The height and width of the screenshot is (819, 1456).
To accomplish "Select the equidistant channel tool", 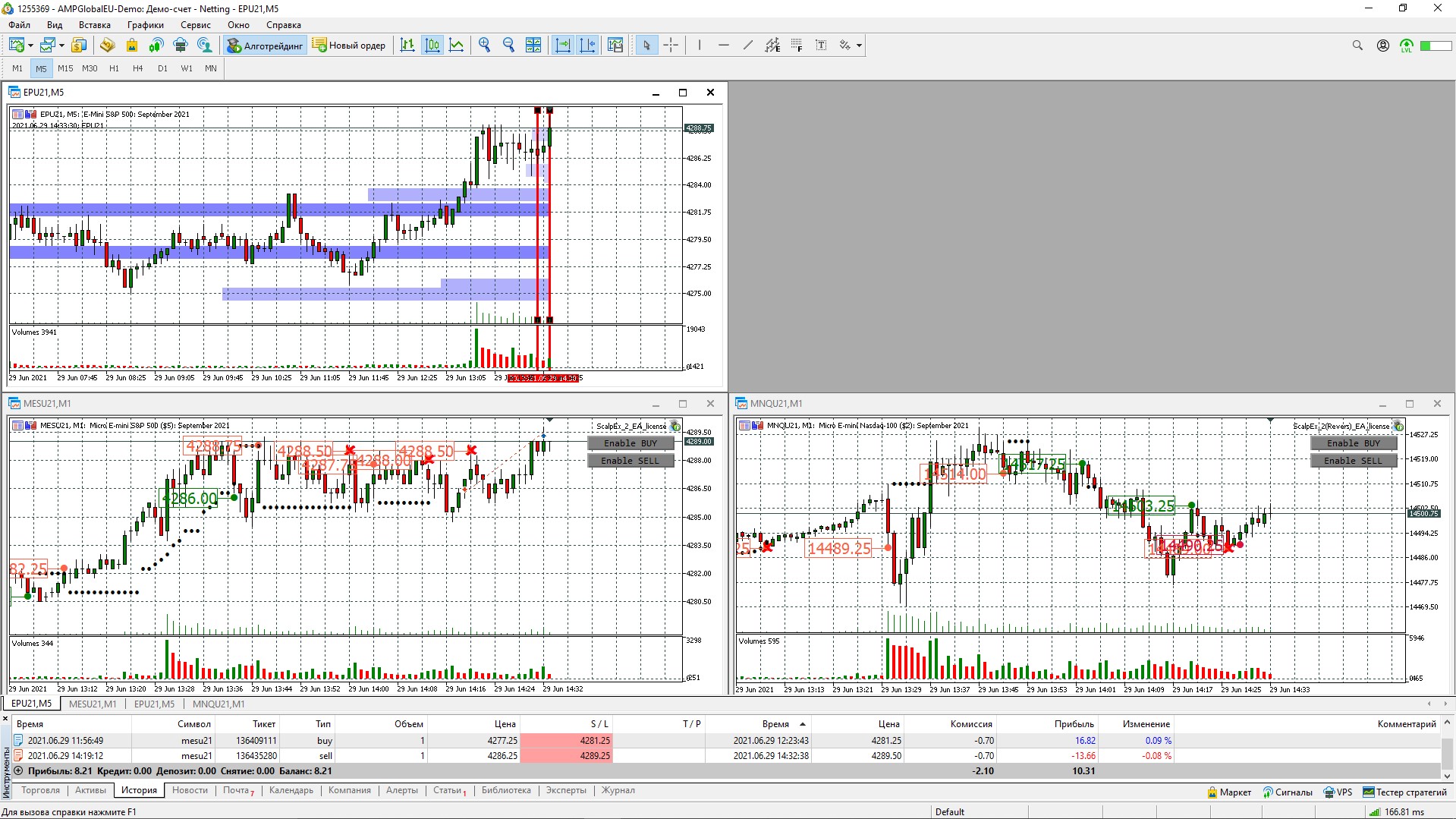I will (x=772, y=46).
